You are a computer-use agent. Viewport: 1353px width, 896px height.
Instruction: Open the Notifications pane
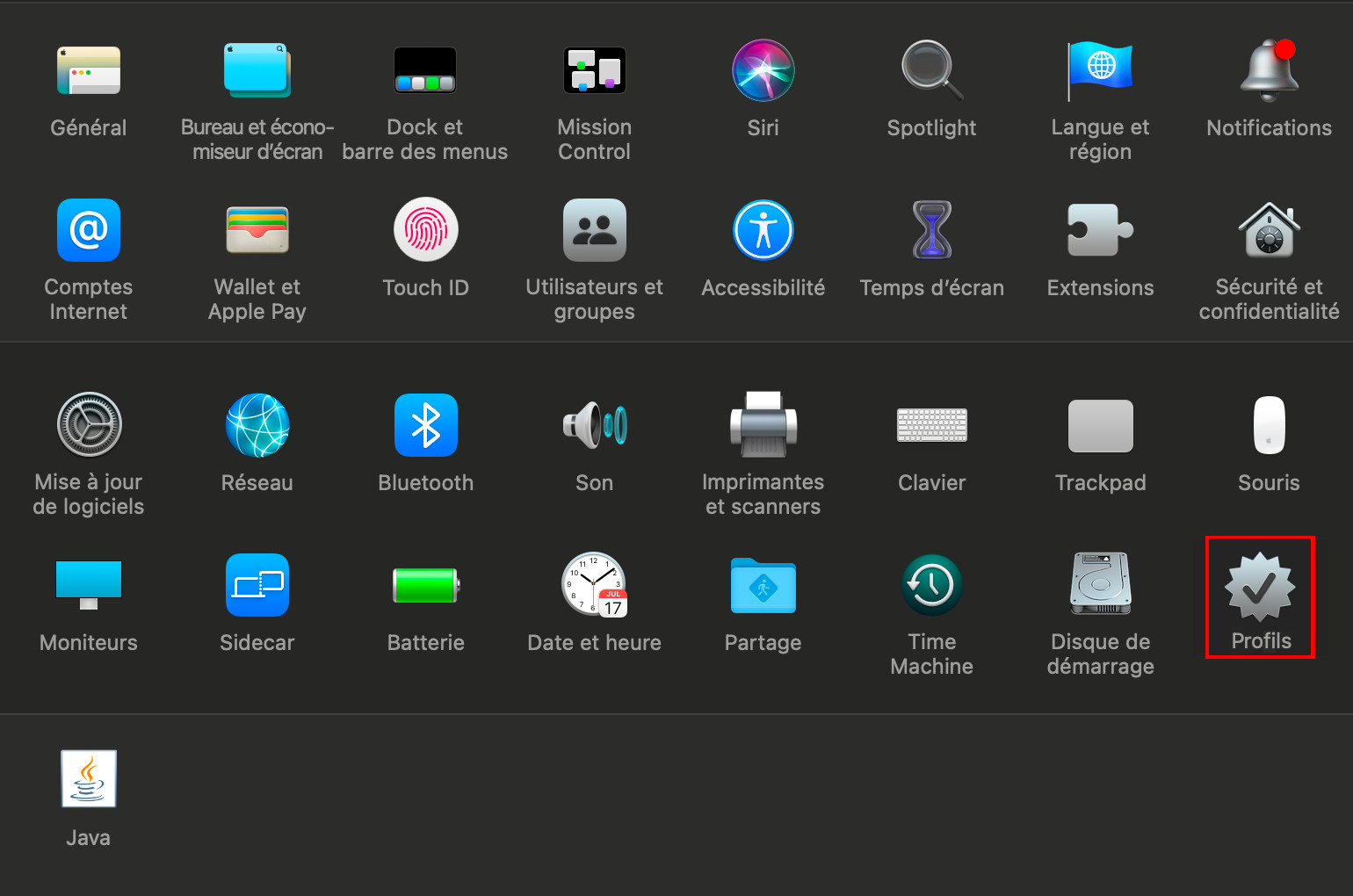tap(1269, 72)
